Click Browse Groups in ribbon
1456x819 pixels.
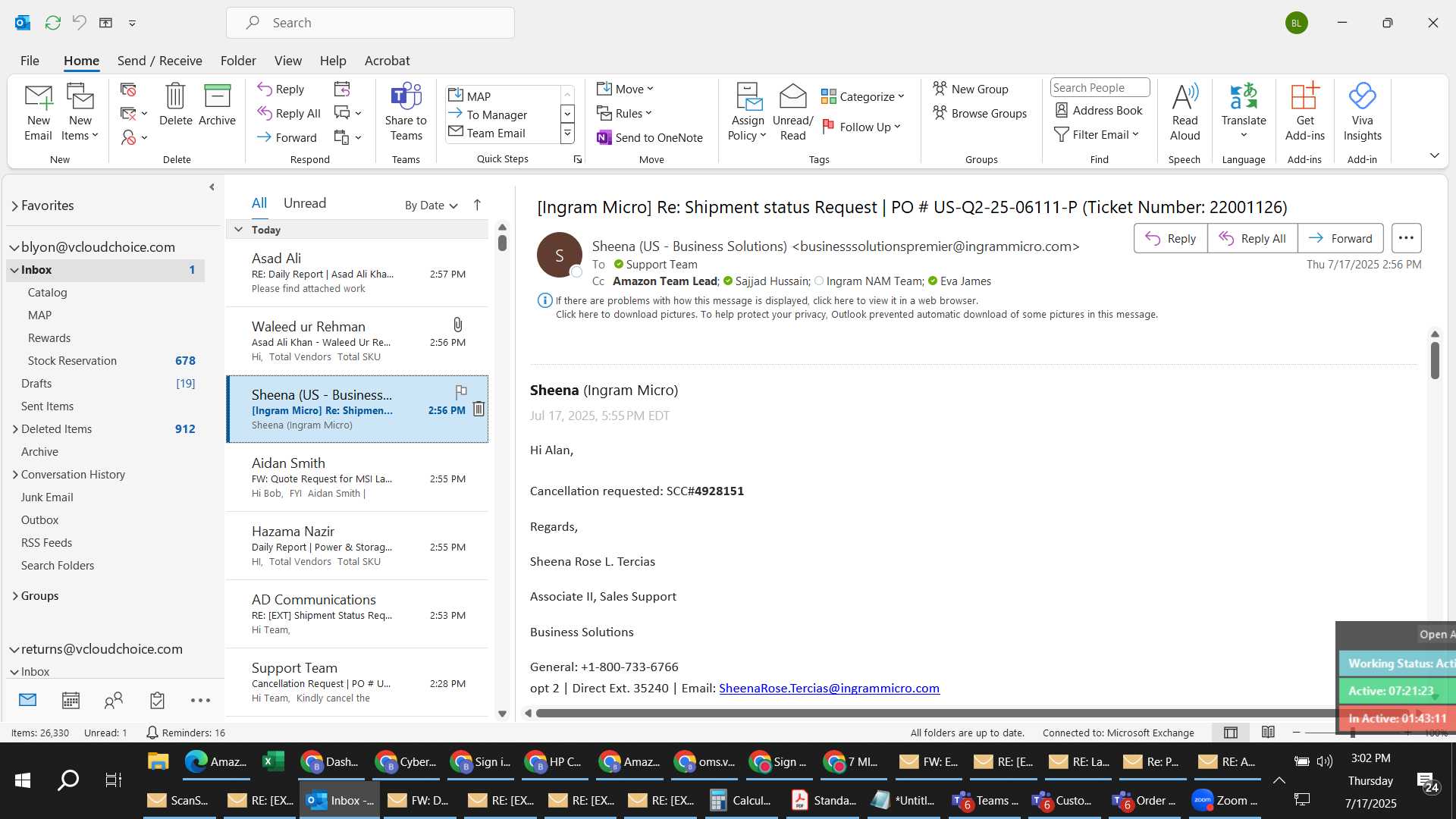pos(980,113)
